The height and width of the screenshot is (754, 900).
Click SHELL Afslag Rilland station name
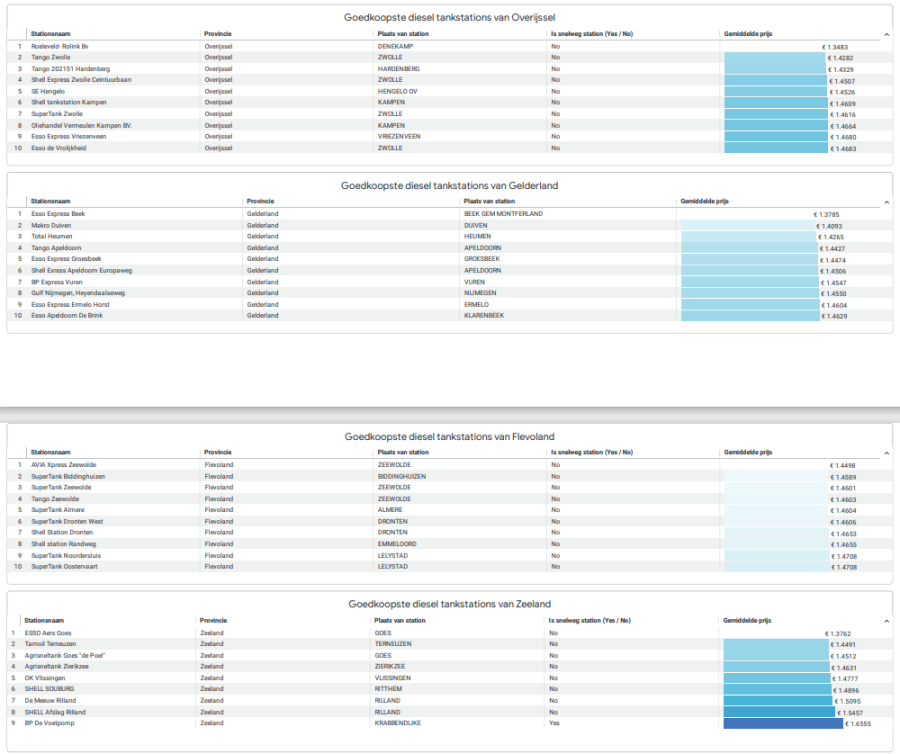coord(55,712)
